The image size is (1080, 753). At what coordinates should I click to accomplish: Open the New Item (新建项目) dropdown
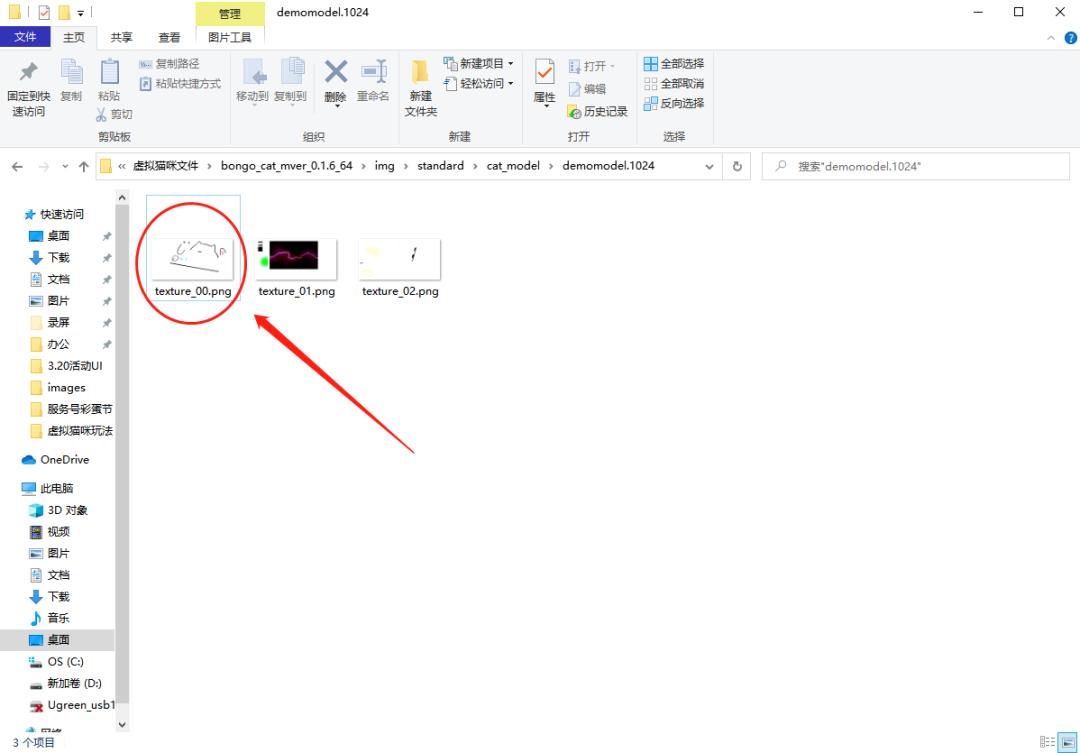[479, 64]
